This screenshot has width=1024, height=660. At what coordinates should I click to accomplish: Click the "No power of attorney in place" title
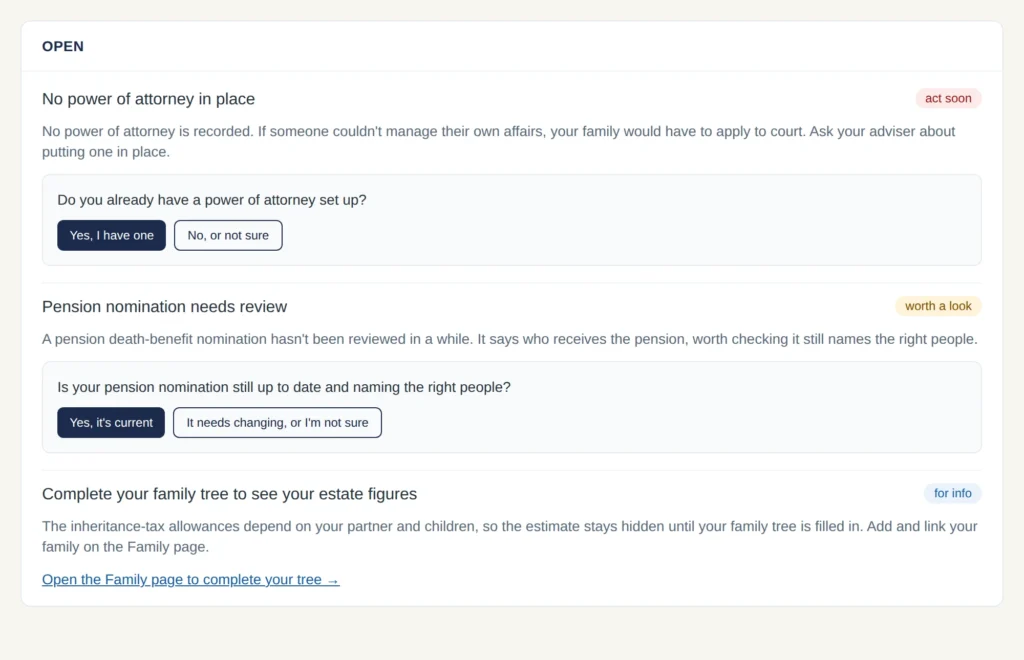pos(148,99)
